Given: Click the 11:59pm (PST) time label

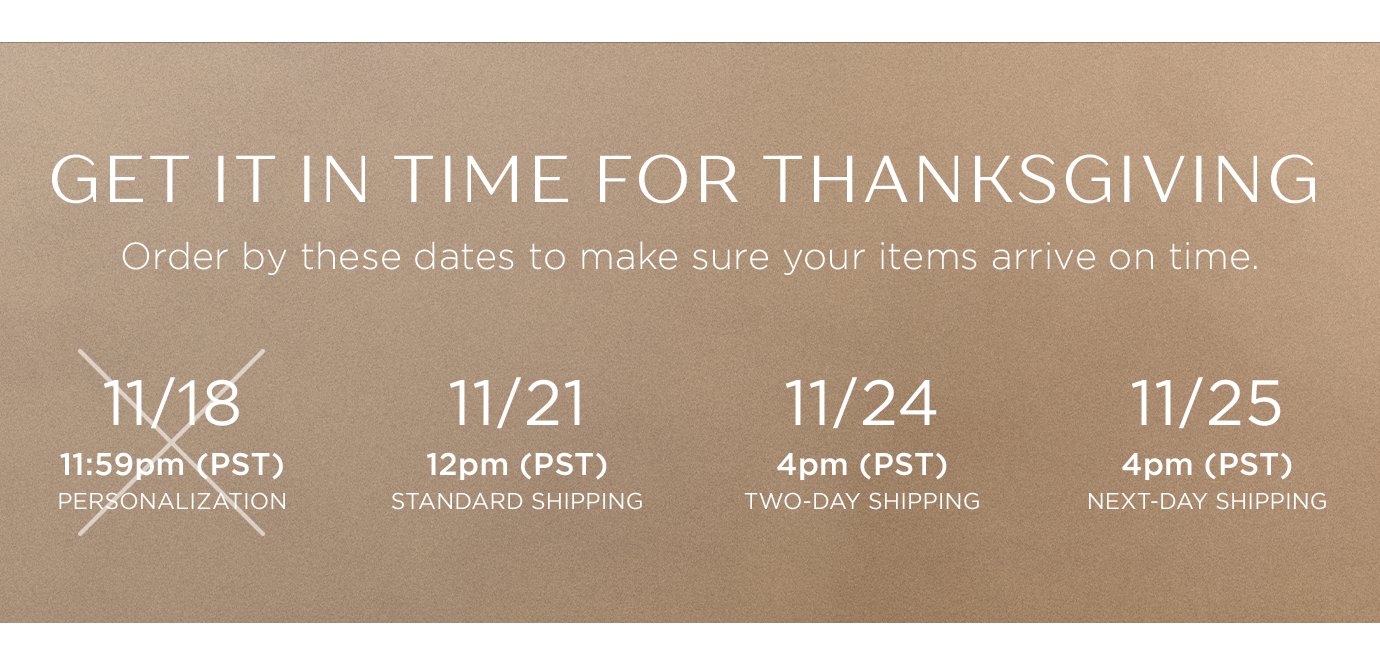Looking at the screenshot, I should tap(172, 465).
